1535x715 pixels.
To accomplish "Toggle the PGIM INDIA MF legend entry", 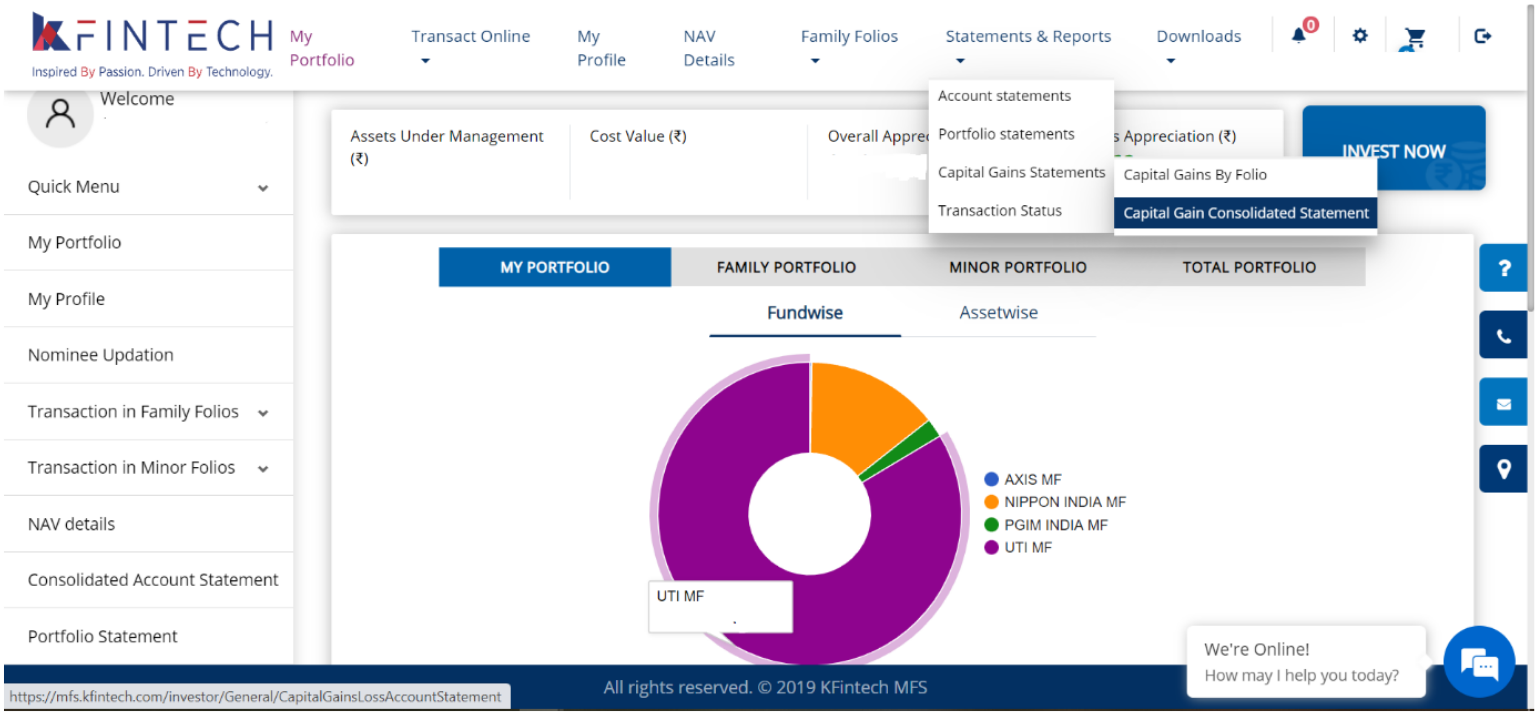I will click(1055, 525).
